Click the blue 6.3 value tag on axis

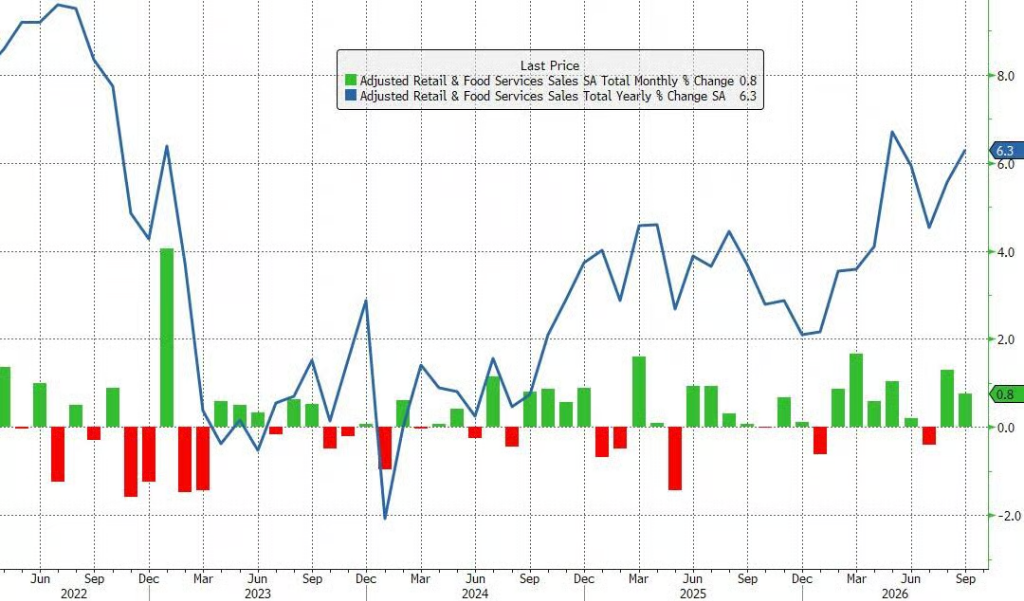point(1003,151)
